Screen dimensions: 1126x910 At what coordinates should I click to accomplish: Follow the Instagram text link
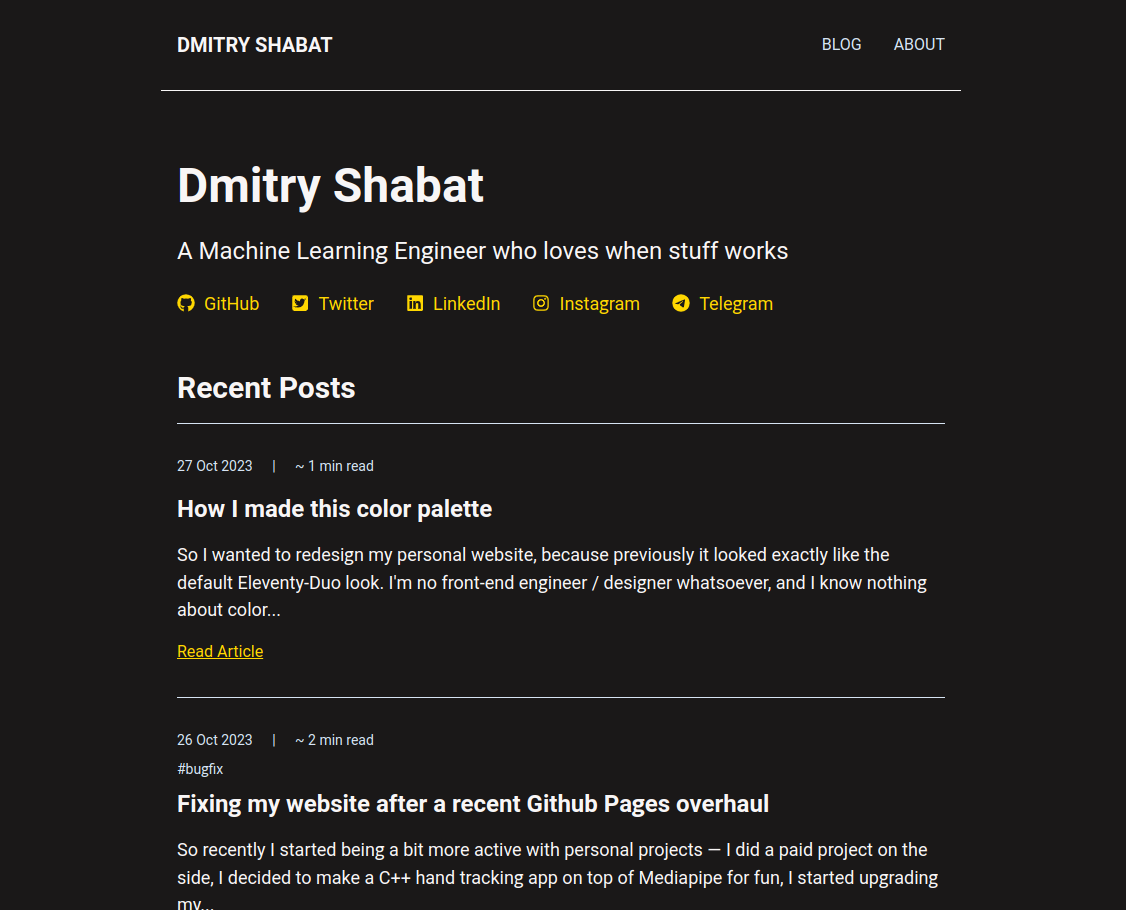[x=599, y=304]
